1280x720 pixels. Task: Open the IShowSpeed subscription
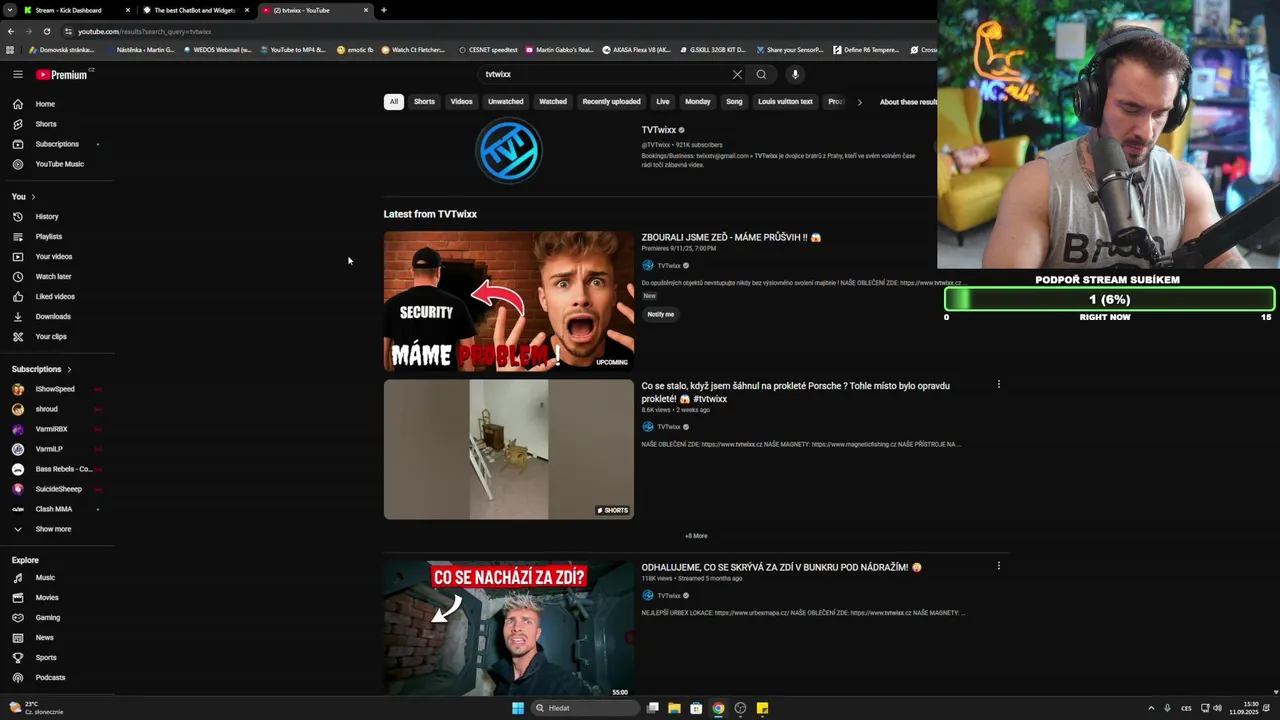click(x=55, y=389)
